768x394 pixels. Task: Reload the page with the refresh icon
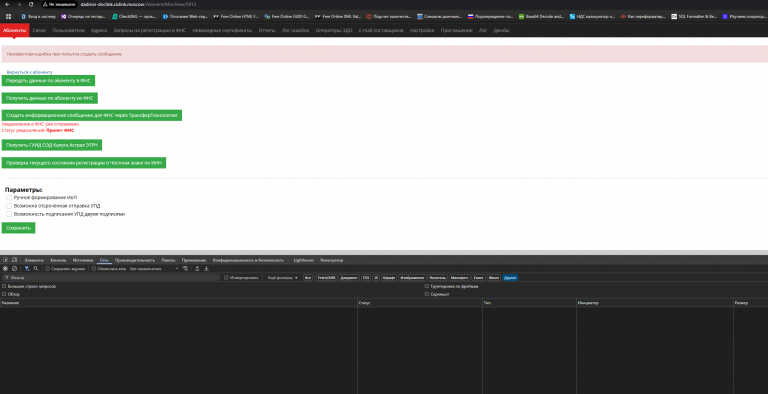pyautogui.click(x=31, y=4)
